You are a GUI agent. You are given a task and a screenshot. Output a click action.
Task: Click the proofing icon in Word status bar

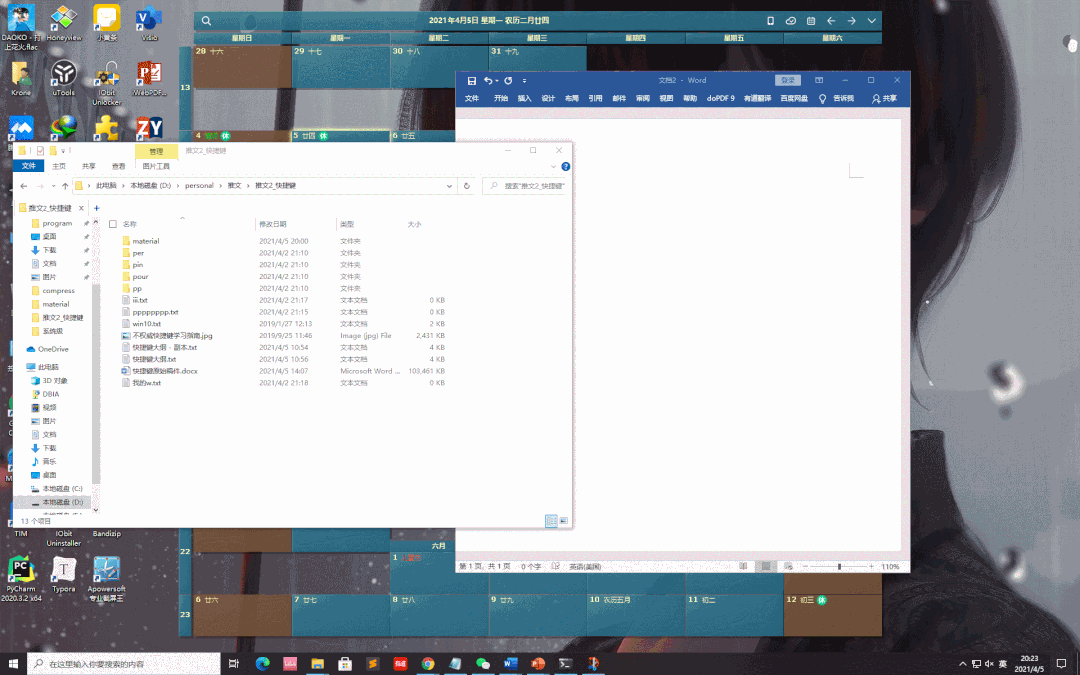(x=555, y=566)
